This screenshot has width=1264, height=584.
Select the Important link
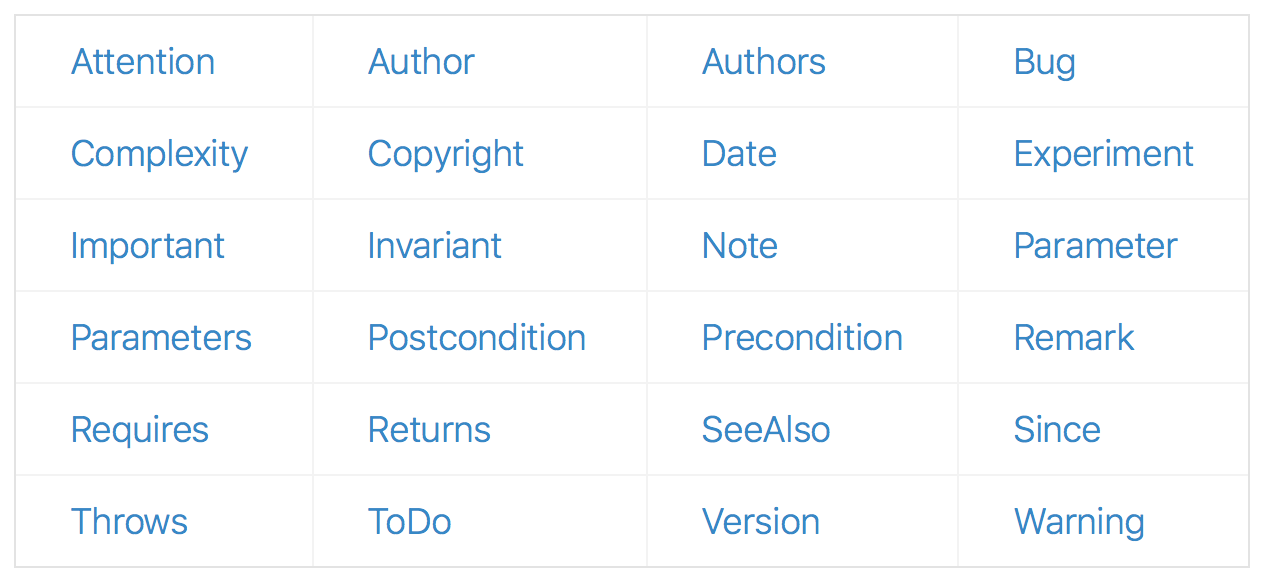click(x=148, y=246)
